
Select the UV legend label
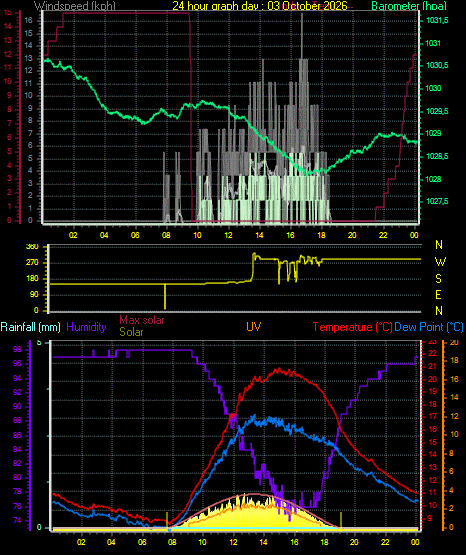(x=254, y=327)
